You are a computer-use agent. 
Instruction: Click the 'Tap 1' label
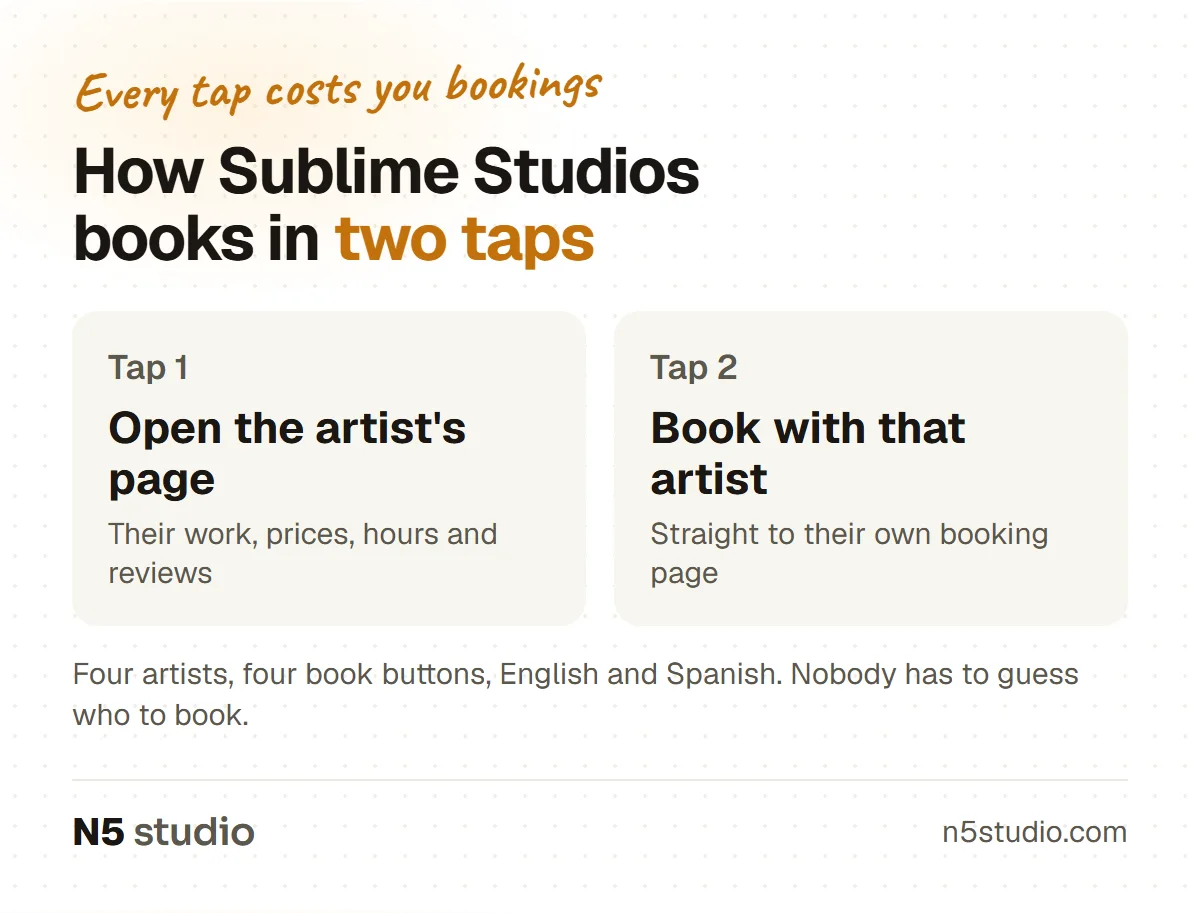[149, 367]
